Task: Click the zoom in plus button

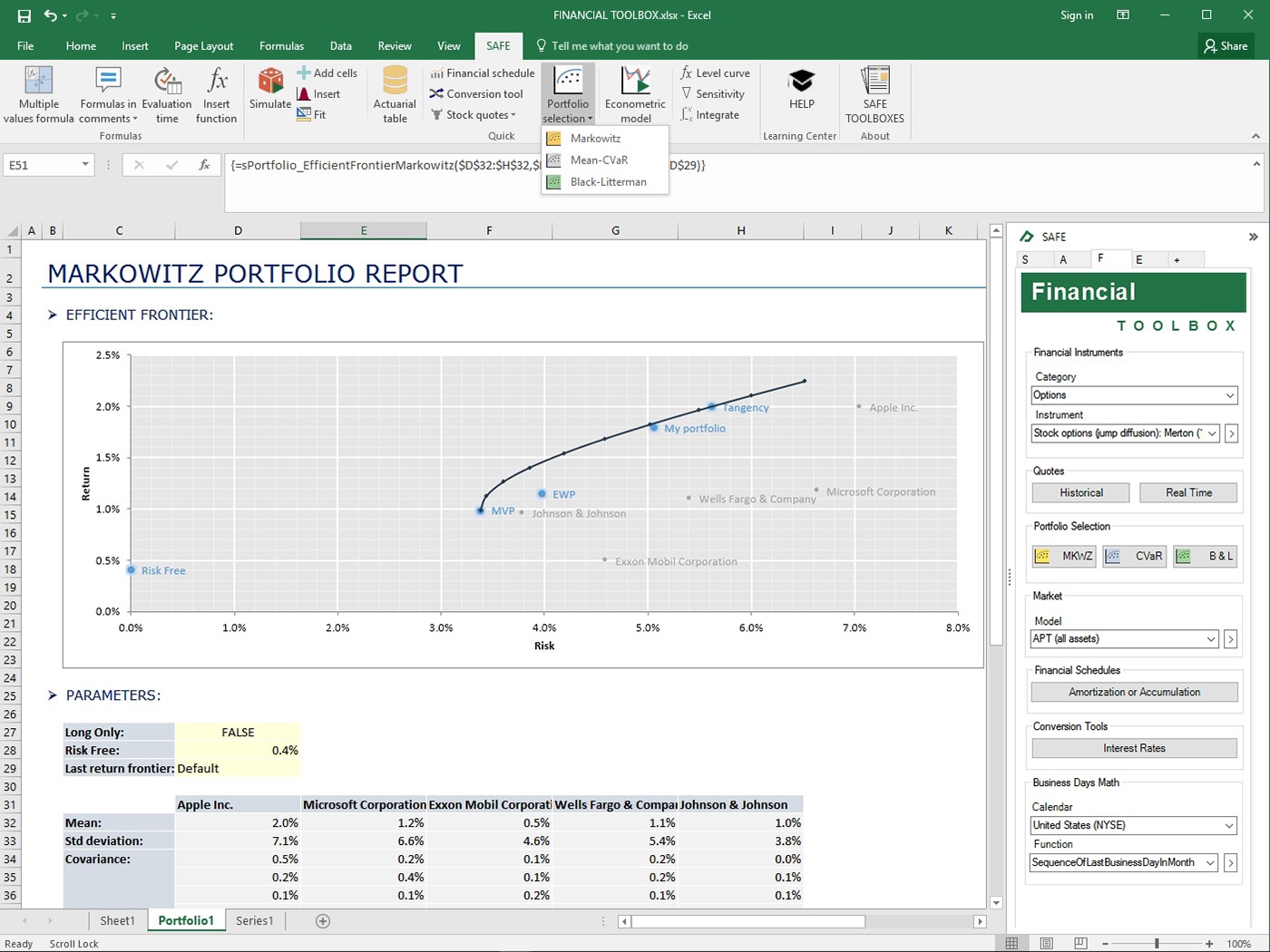Action: coord(1209,944)
